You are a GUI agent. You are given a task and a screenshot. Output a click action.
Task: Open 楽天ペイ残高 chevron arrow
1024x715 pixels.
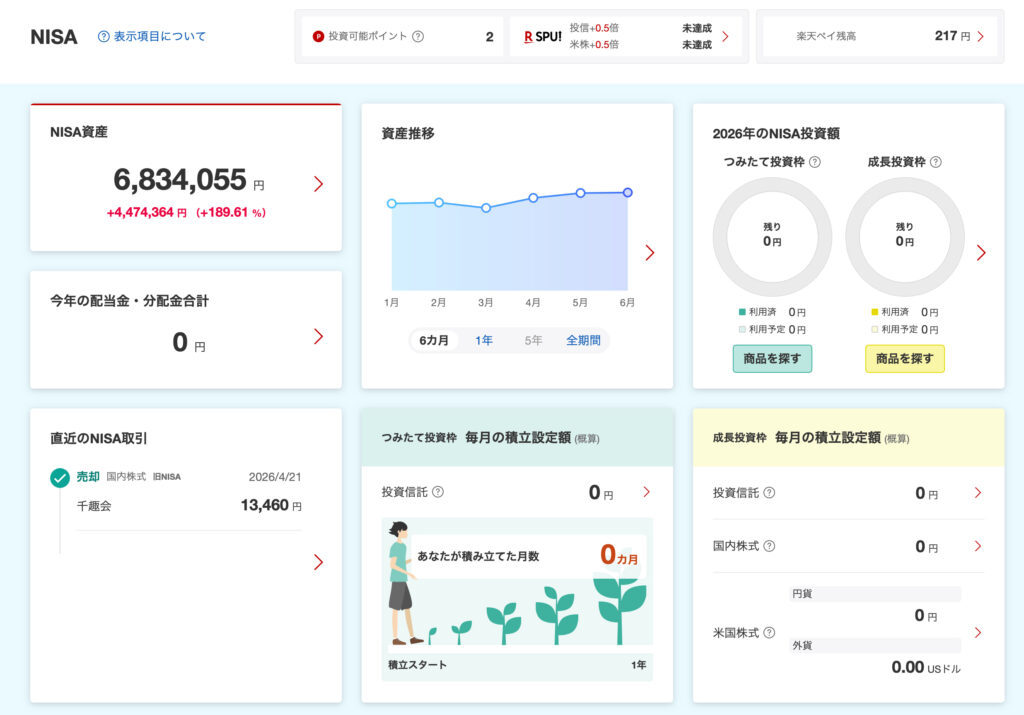pos(980,37)
